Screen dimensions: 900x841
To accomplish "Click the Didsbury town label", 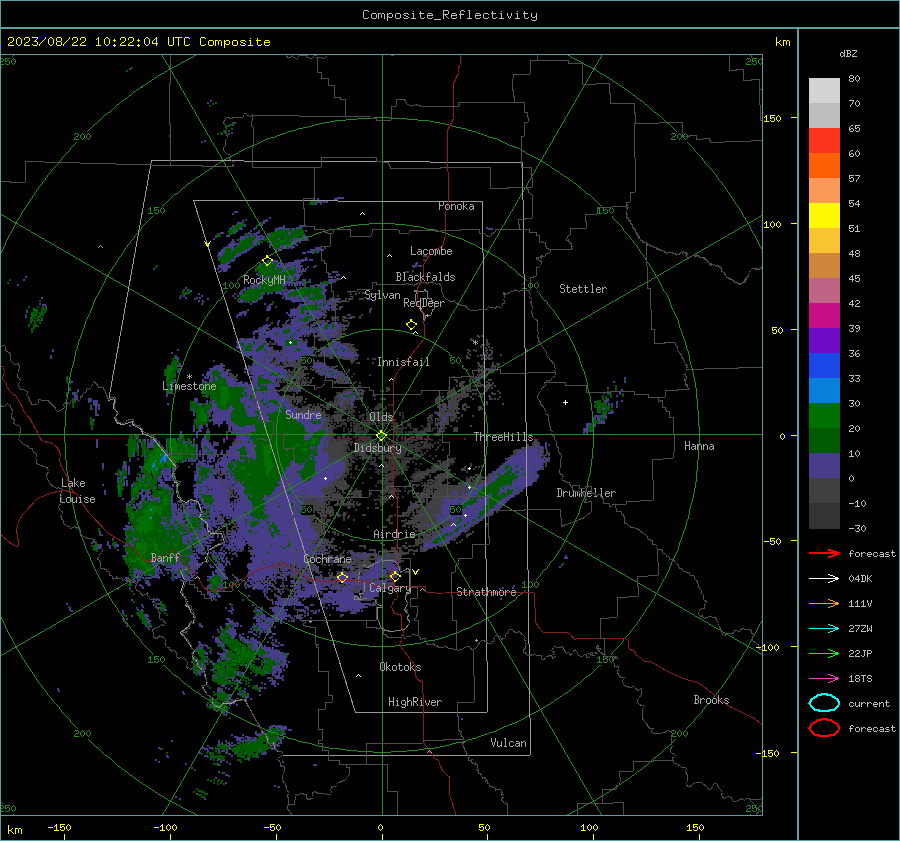I will (x=378, y=448).
